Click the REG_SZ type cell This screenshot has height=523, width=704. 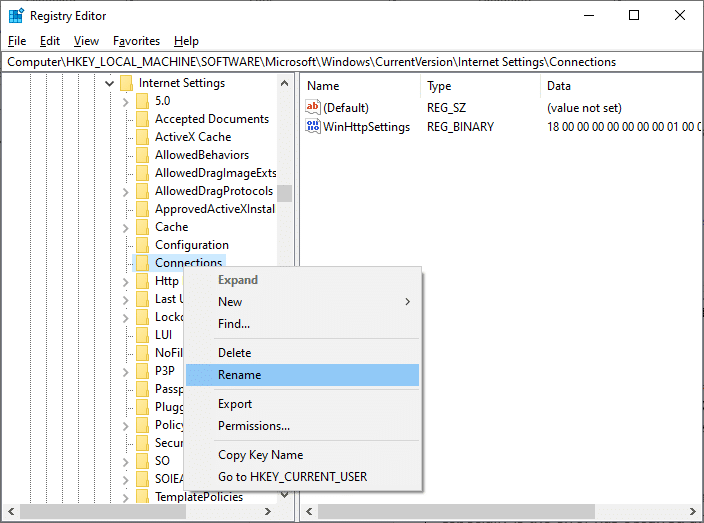[446, 108]
